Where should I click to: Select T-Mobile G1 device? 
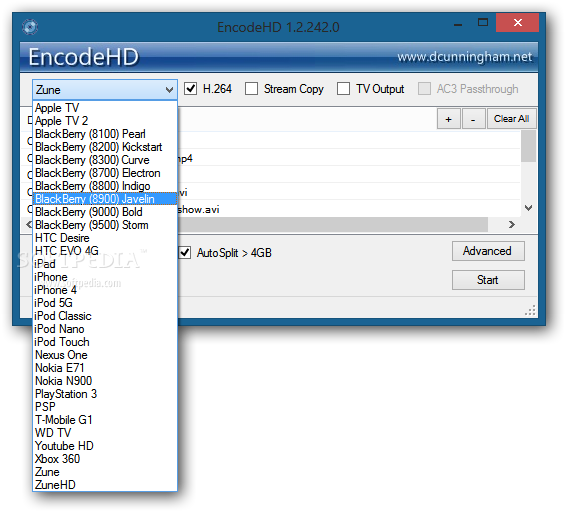[x=105, y=420]
